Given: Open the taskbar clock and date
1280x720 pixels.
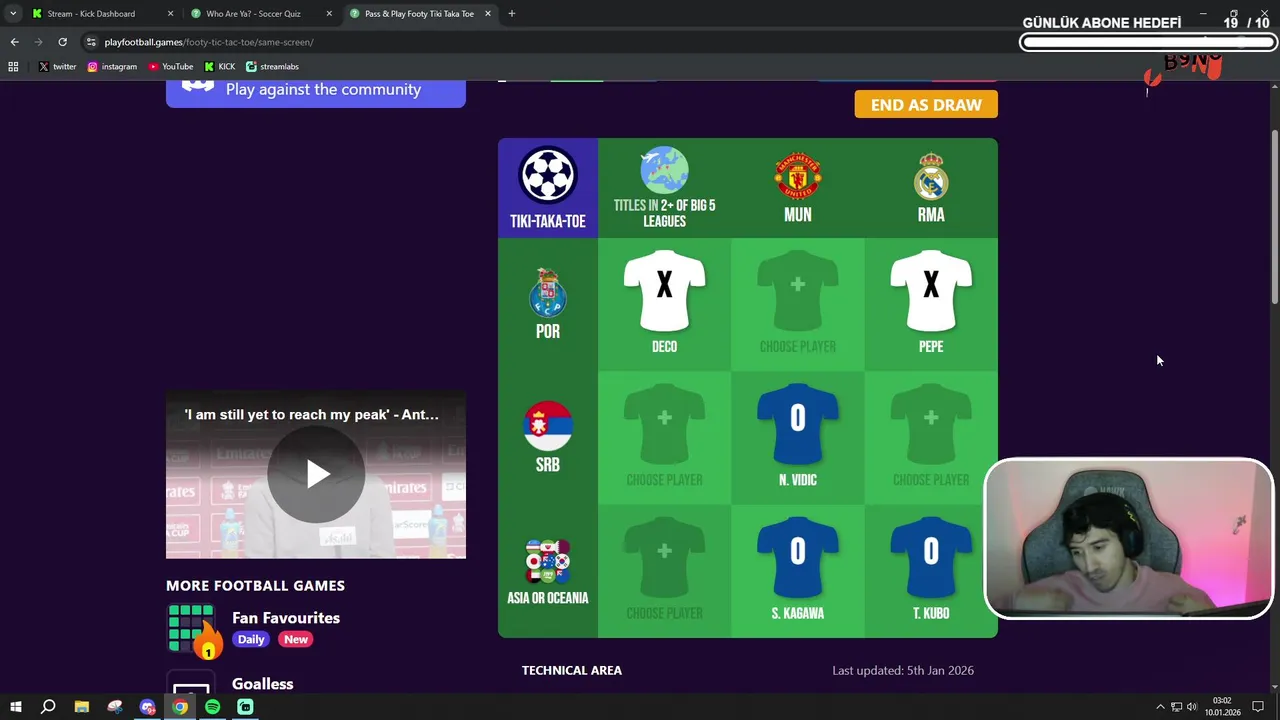Looking at the screenshot, I should pyautogui.click(x=1222, y=707).
